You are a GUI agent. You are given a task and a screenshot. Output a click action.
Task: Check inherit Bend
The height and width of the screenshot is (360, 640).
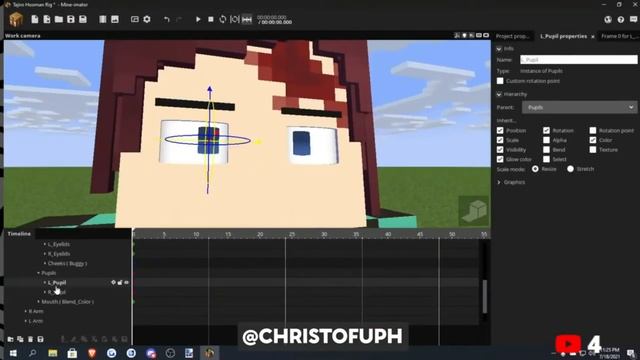point(547,150)
